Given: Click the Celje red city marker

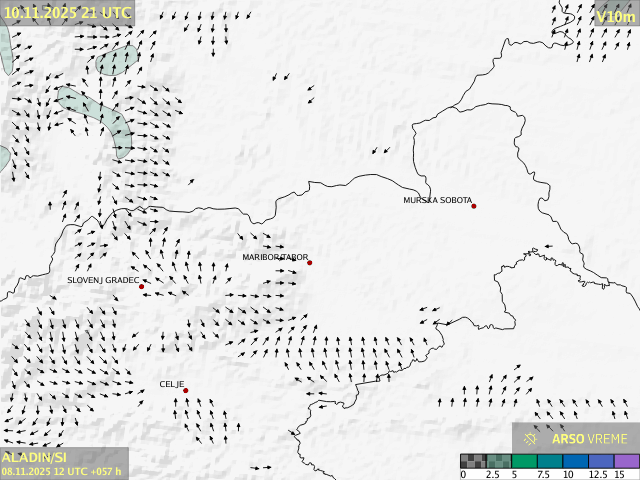Looking at the screenshot, I should click(186, 391).
